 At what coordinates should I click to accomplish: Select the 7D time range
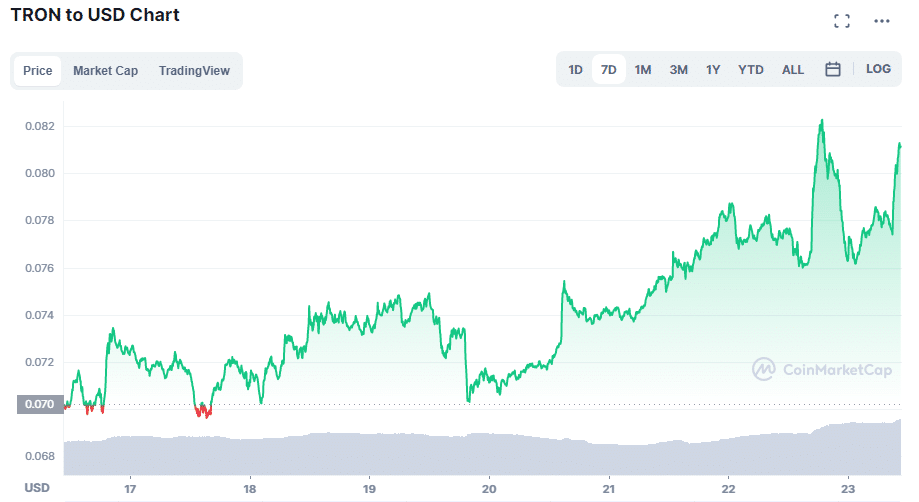(x=609, y=70)
